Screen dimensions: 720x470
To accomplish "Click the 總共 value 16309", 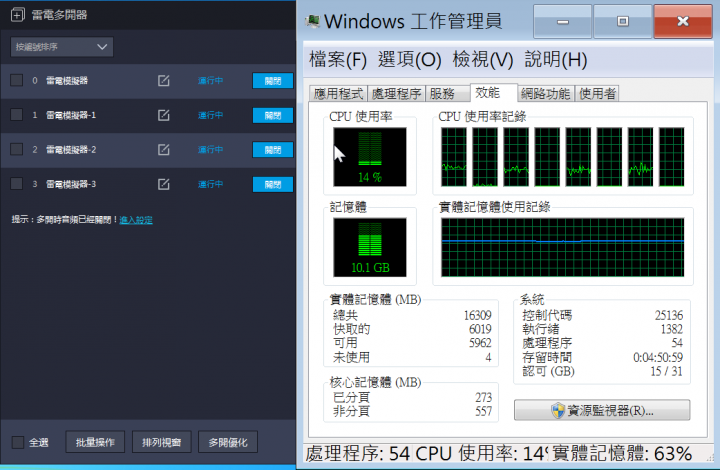I will 478,315.
